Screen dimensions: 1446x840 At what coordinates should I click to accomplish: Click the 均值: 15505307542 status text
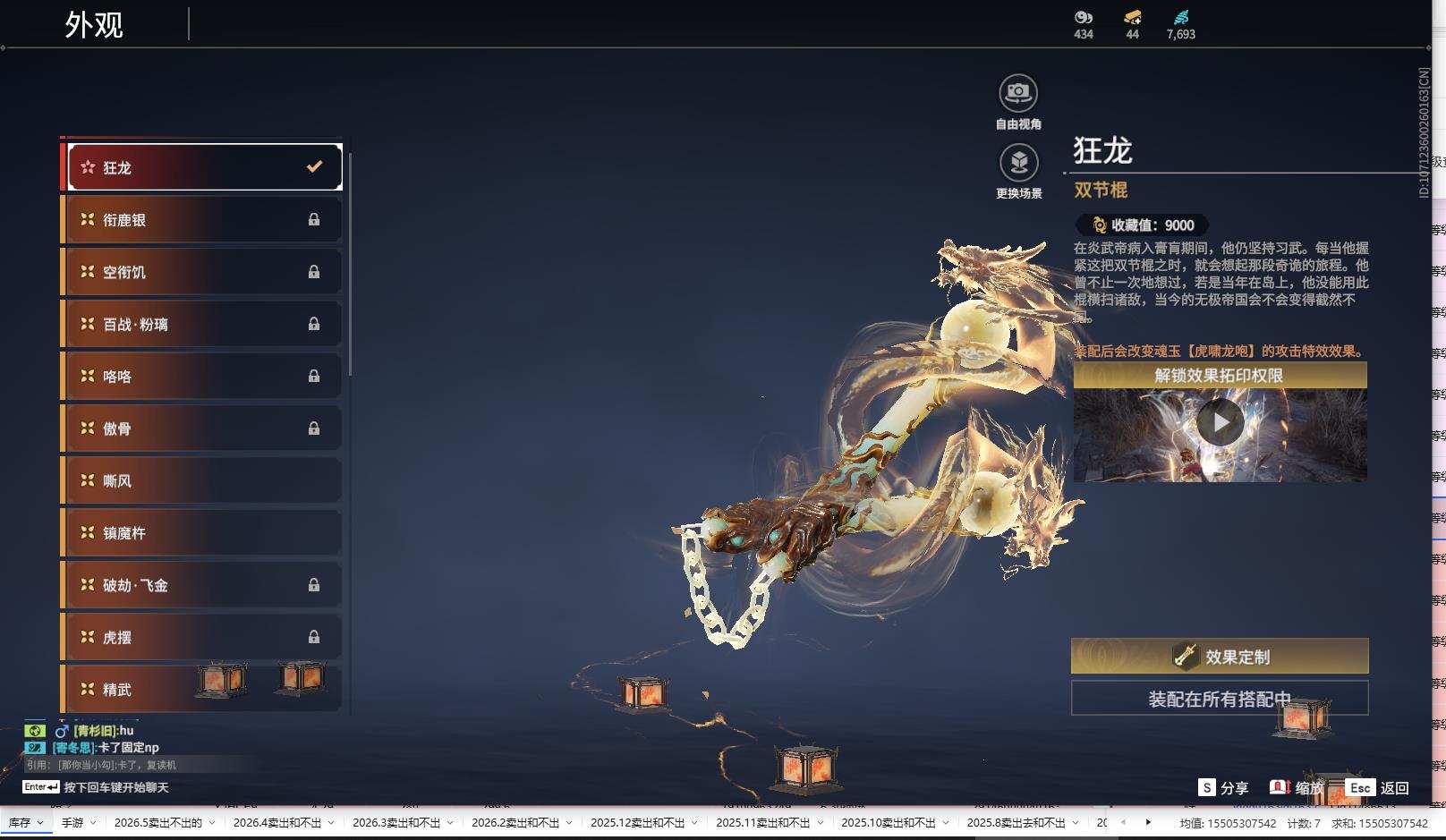pos(1228,823)
